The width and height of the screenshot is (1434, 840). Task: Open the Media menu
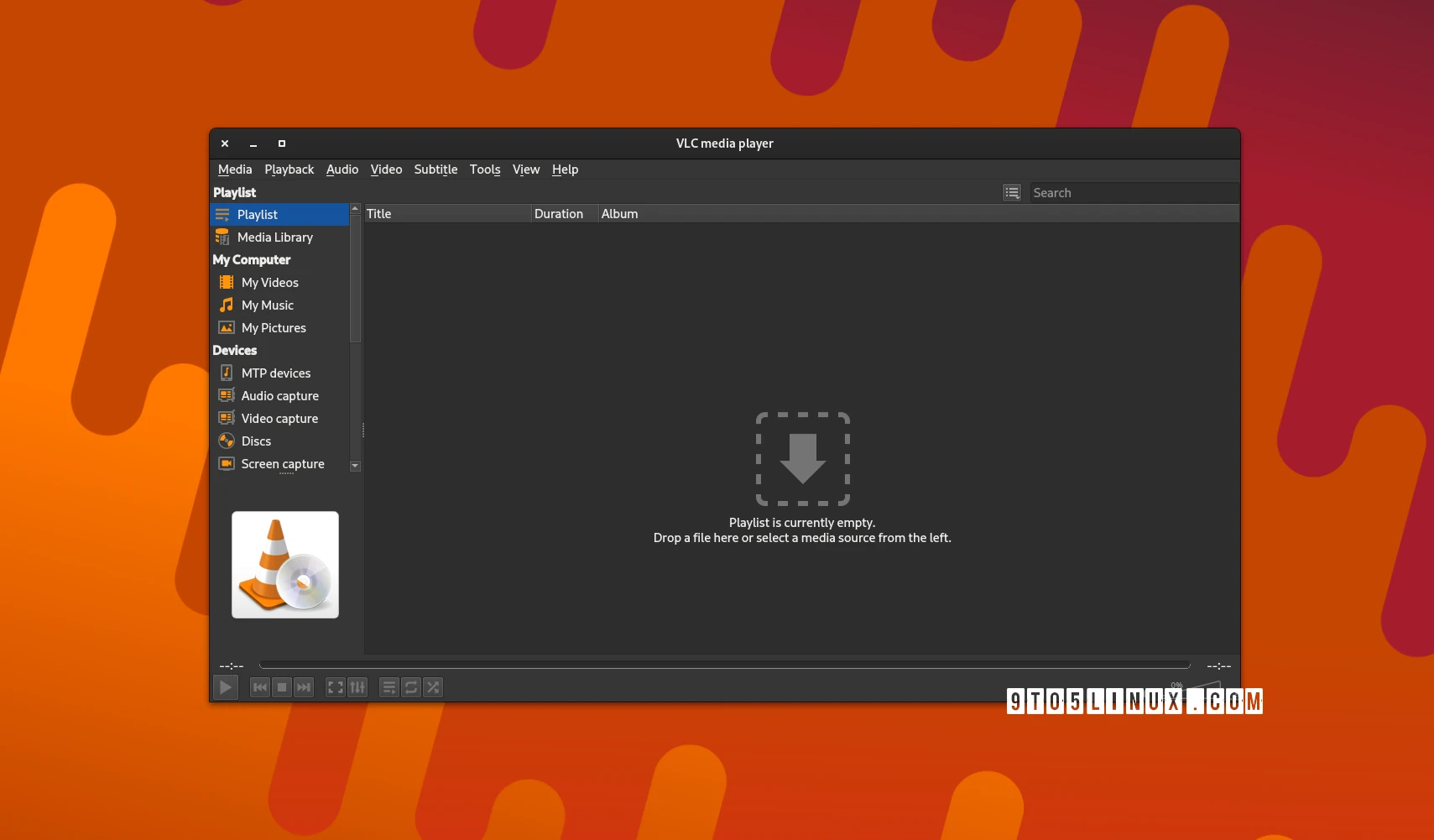point(234,170)
